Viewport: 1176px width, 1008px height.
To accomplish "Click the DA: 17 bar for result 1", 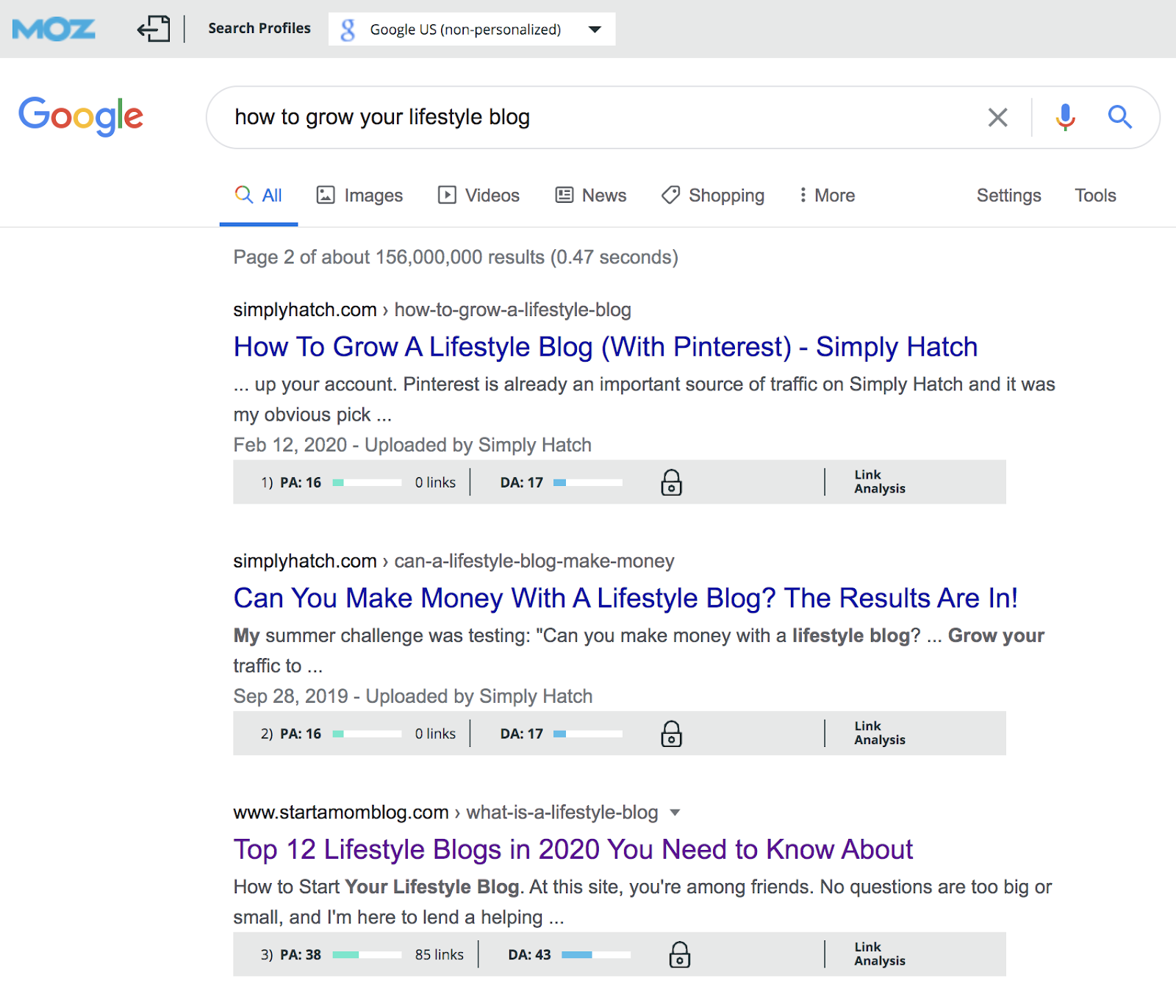I will click(588, 483).
